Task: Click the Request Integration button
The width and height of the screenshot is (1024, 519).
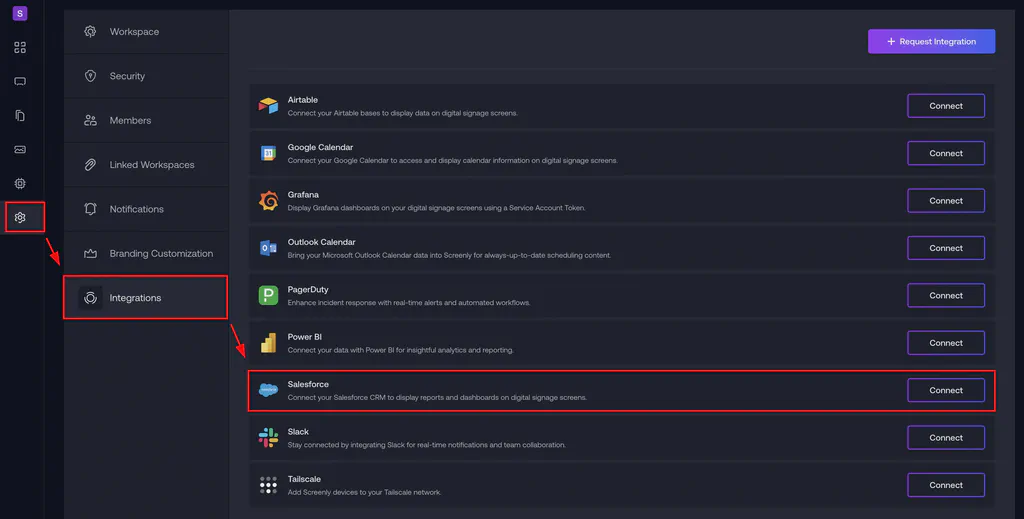Action: tap(931, 41)
